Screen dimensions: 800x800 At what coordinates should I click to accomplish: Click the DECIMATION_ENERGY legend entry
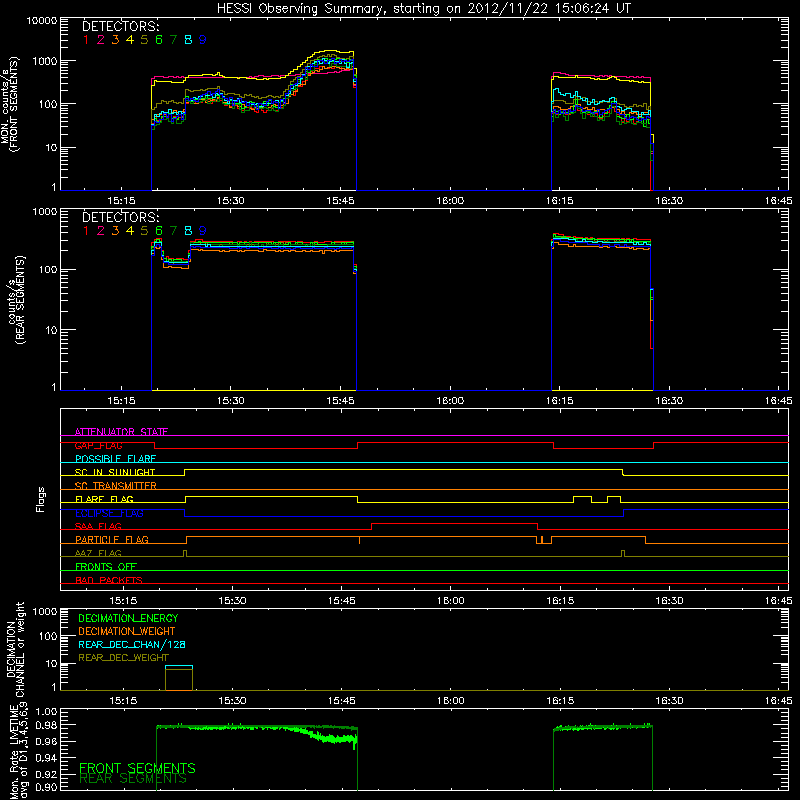128,618
